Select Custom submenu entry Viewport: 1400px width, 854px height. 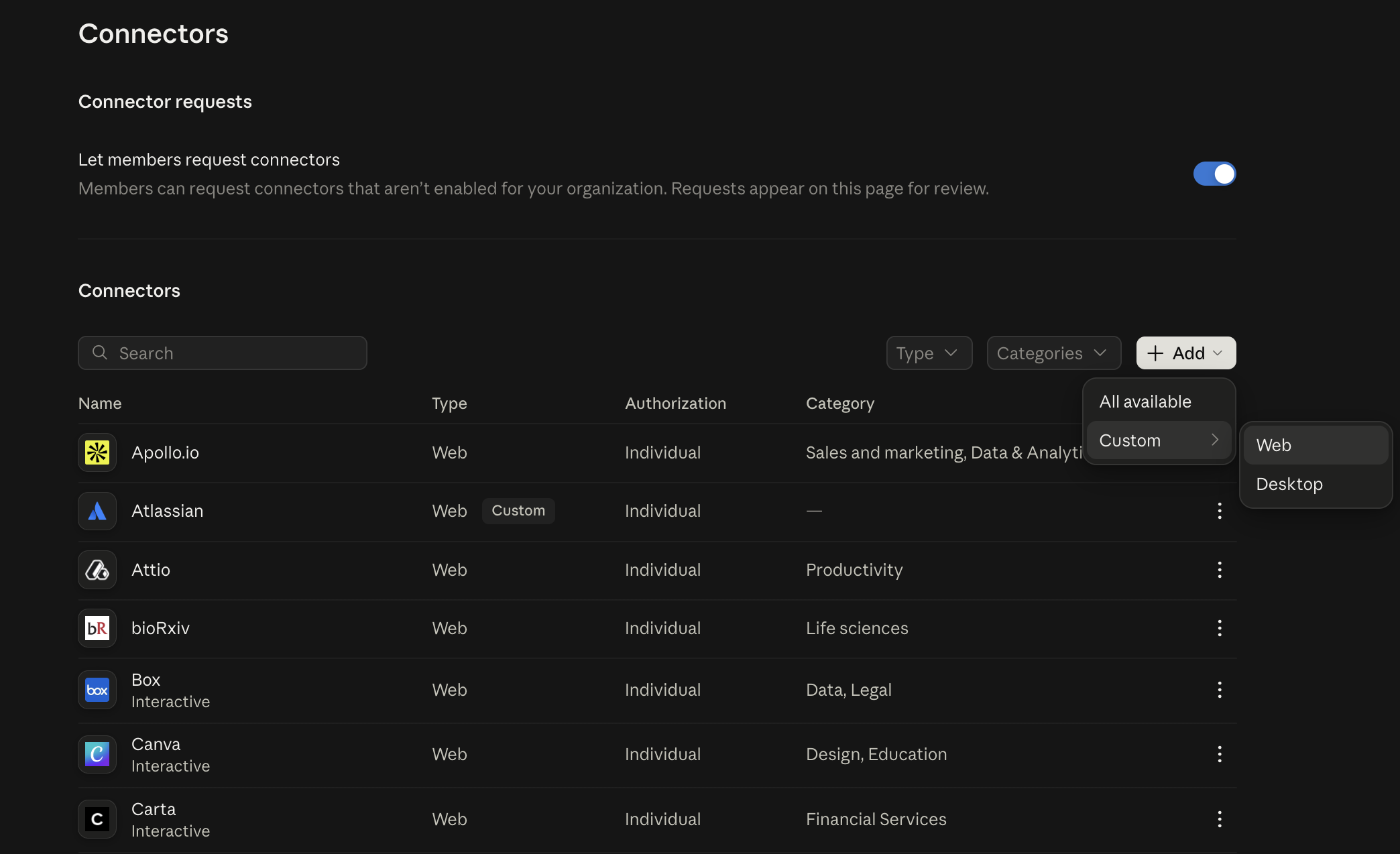[x=1159, y=440]
